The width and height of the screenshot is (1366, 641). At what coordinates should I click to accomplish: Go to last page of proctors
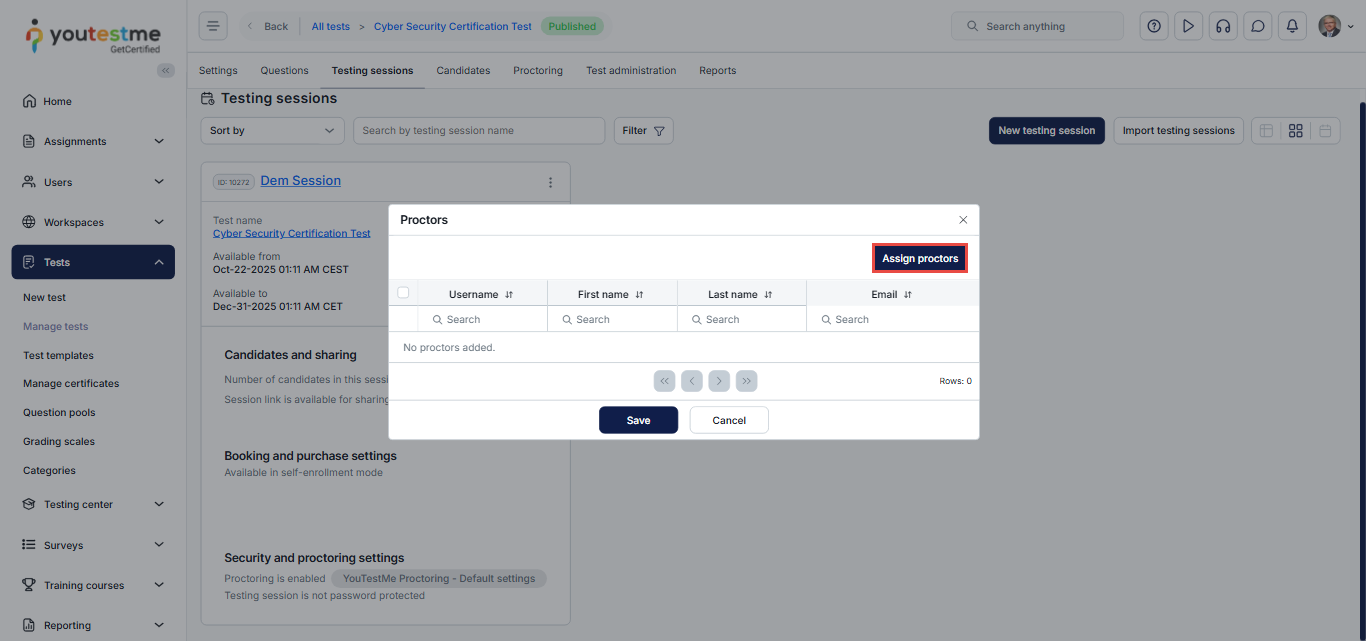(x=746, y=381)
